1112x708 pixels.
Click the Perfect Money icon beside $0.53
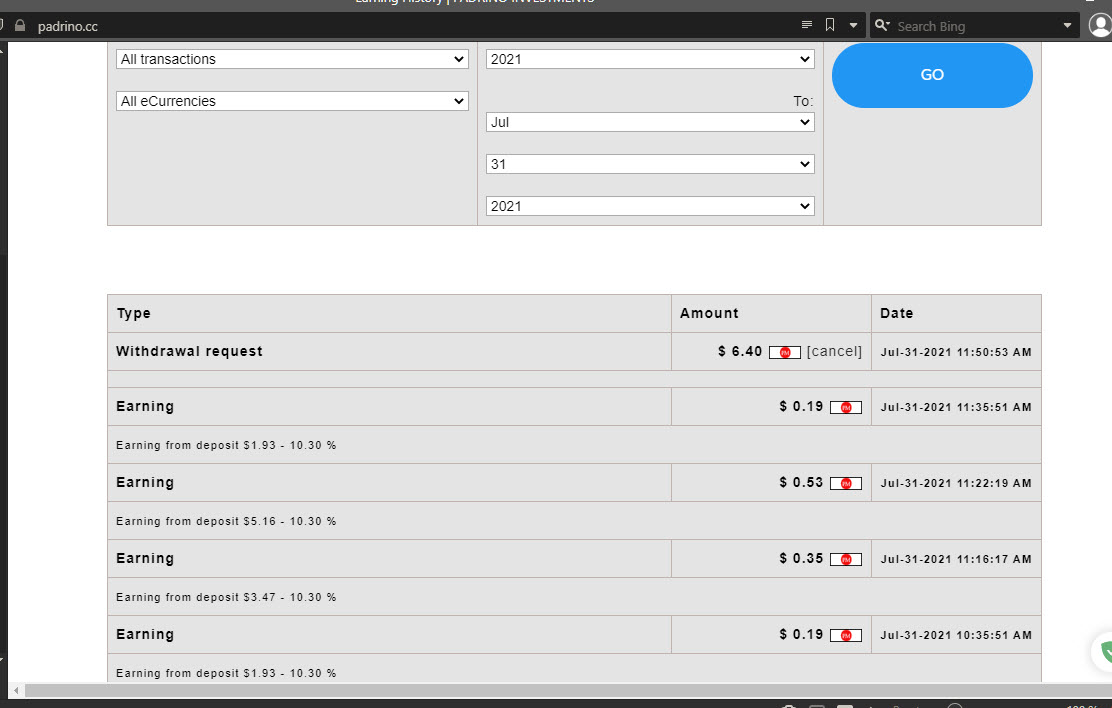tap(846, 483)
